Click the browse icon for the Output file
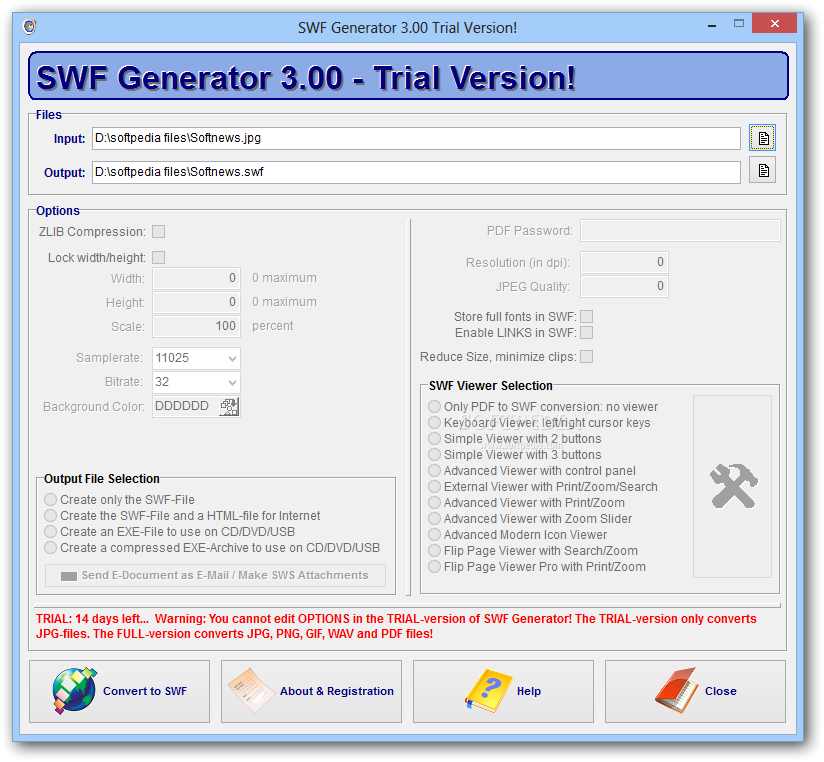This screenshot has width=824, height=762. (x=763, y=171)
